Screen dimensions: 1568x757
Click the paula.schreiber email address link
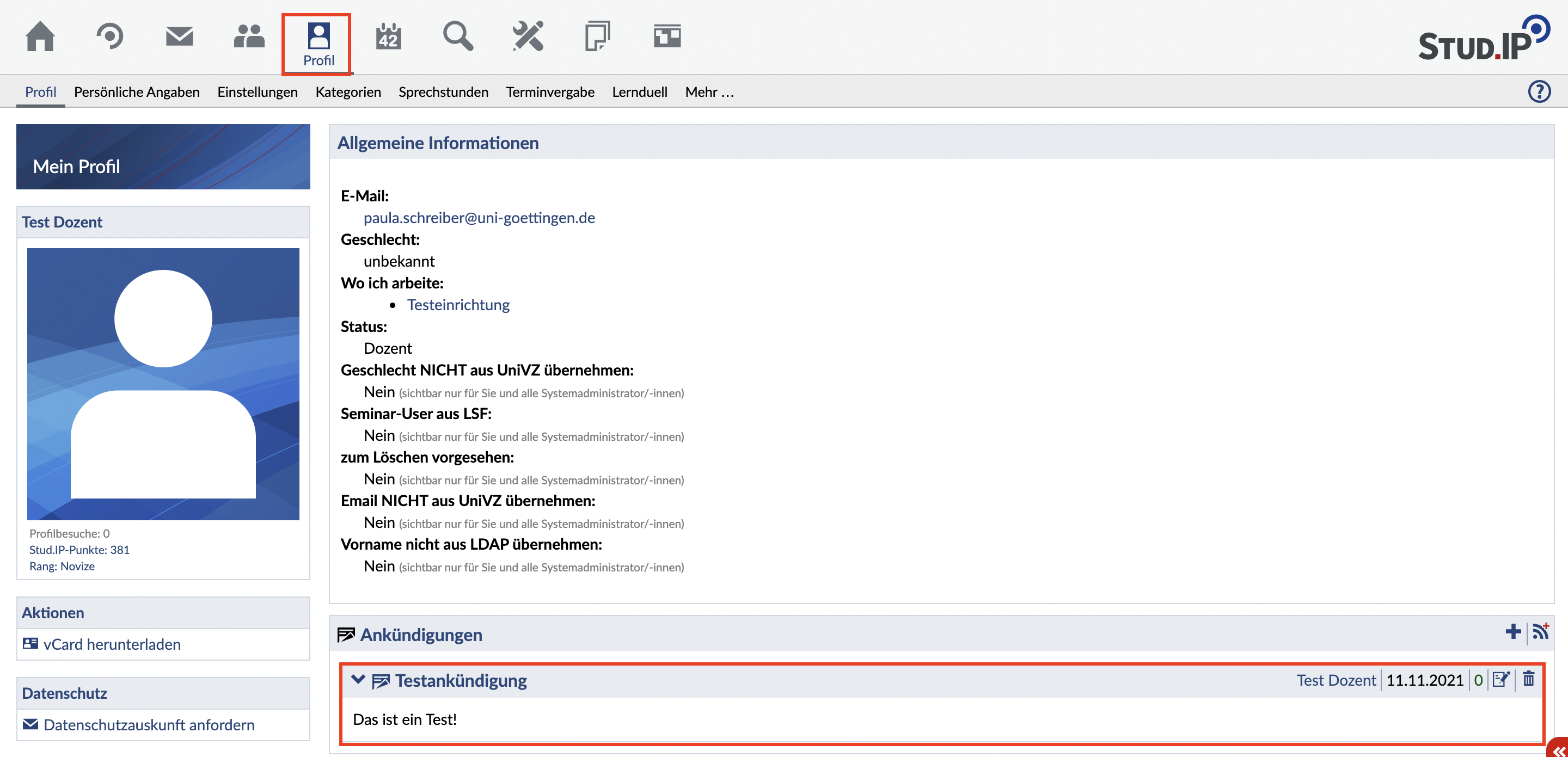(479, 218)
